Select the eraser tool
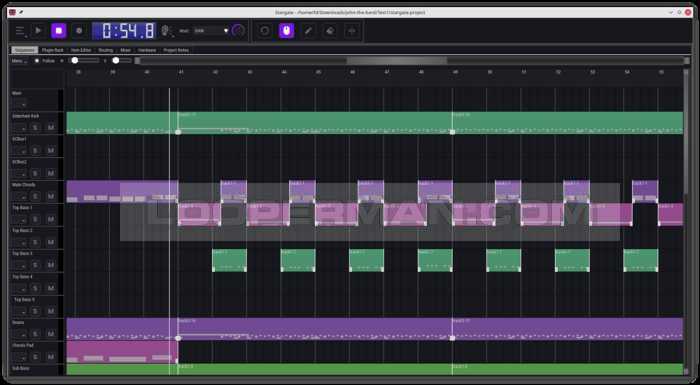Viewport: 700px width, 385px height. tap(330, 31)
